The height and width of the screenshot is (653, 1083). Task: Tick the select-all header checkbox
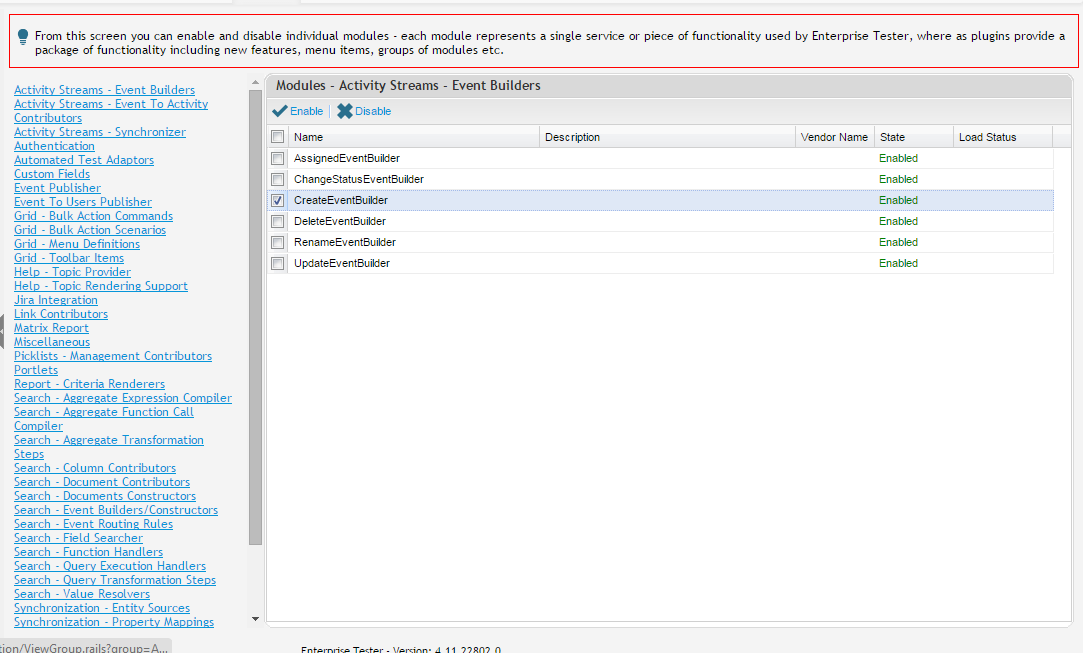[x=278, y=137]
